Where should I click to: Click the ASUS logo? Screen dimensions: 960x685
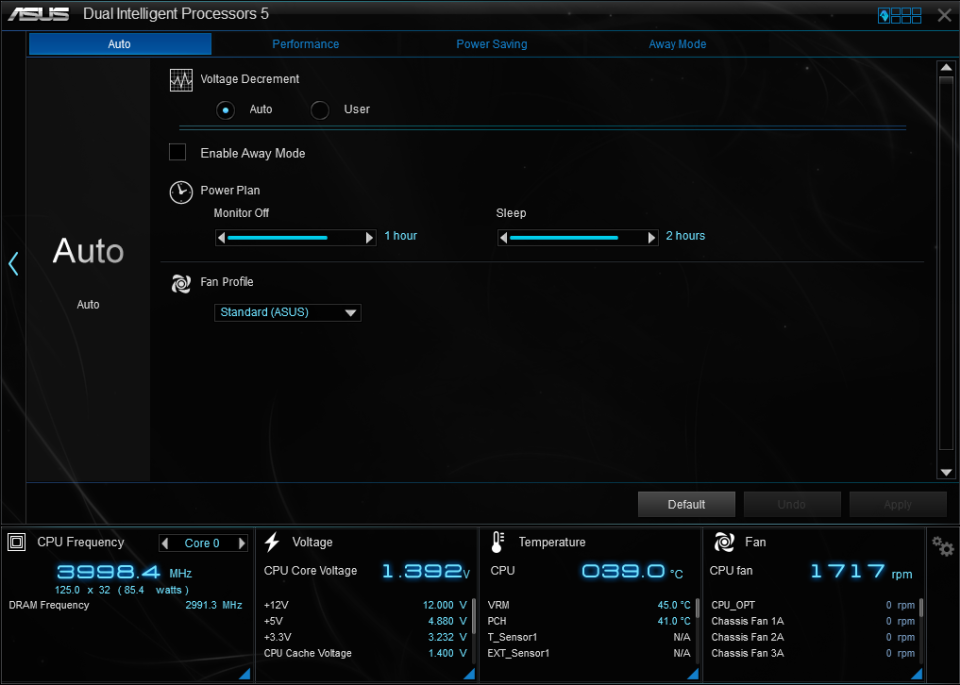38,14
